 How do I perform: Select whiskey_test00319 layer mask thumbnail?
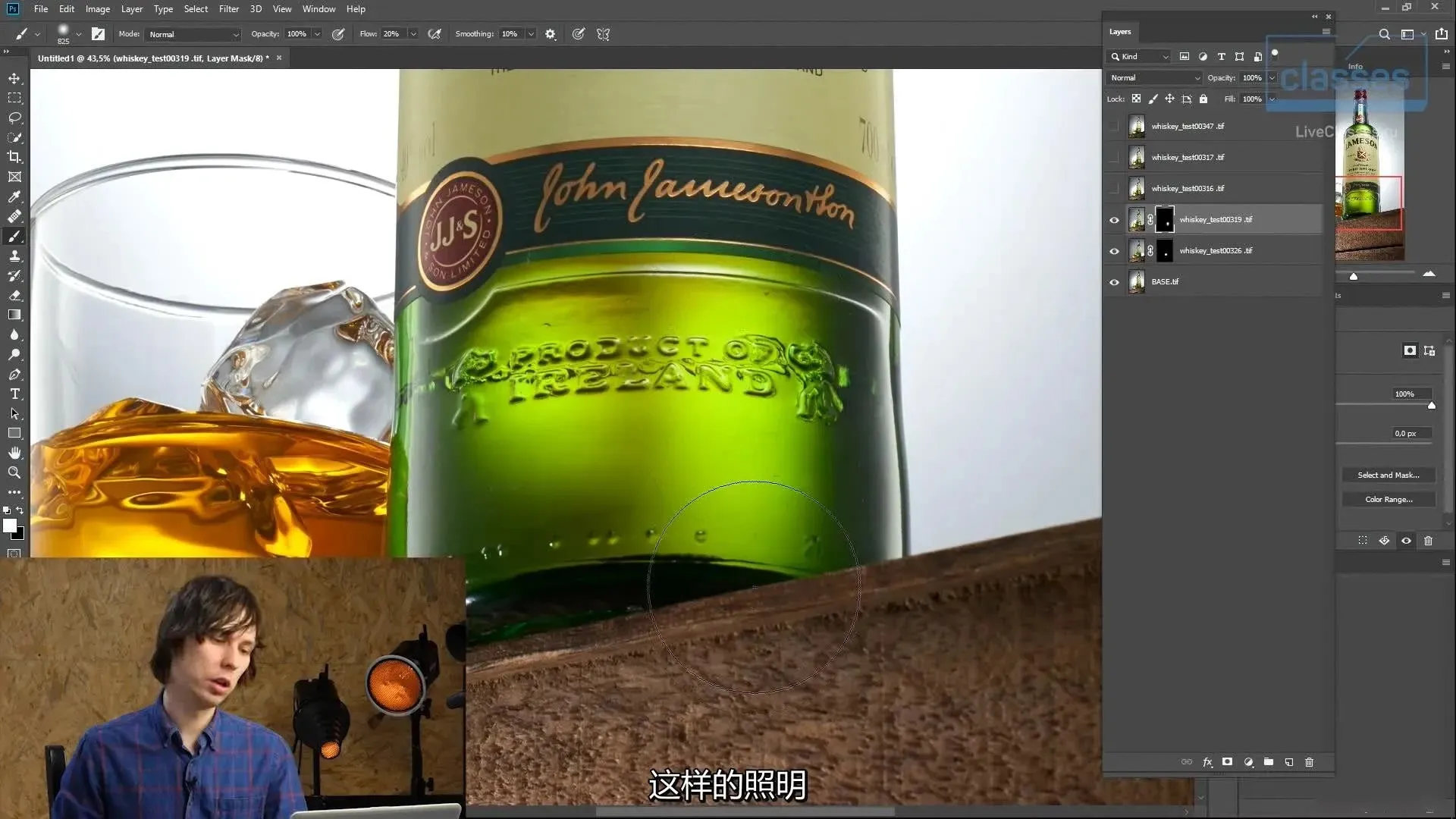click(x=1165, y=220)
